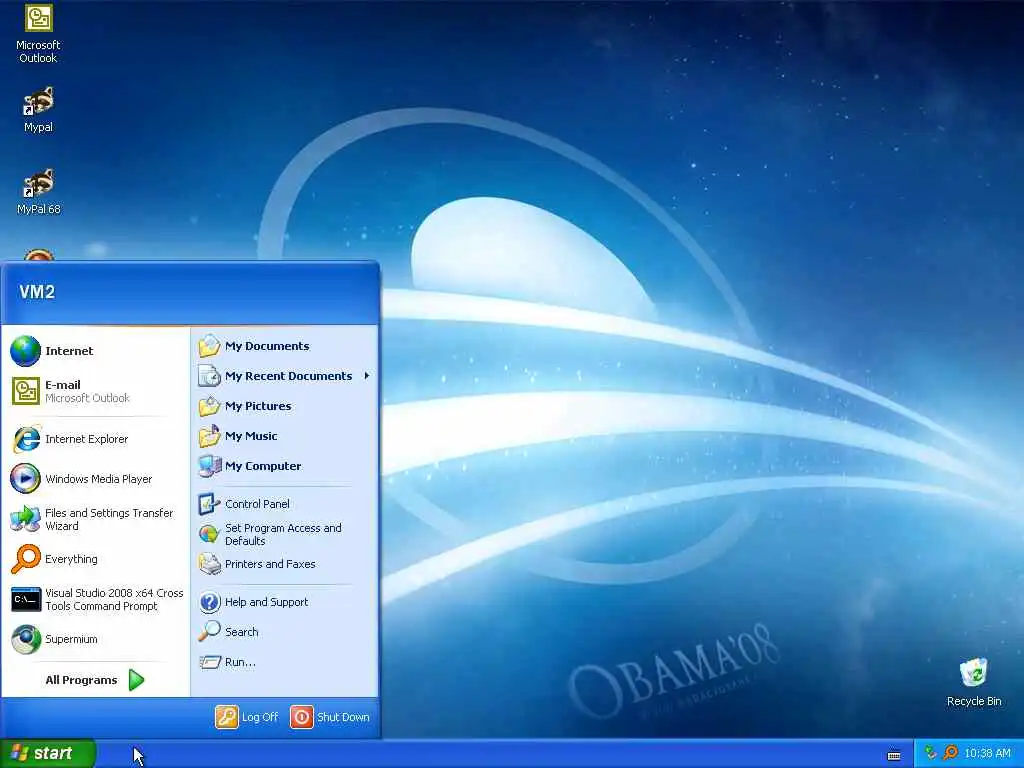Click the Log Off button

pos(247,717)
